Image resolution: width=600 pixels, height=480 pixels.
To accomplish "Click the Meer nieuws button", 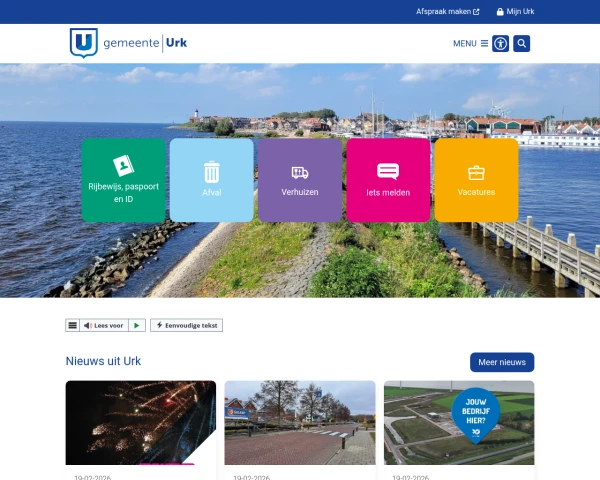I will pyautogui.click(x=502, y=362).
